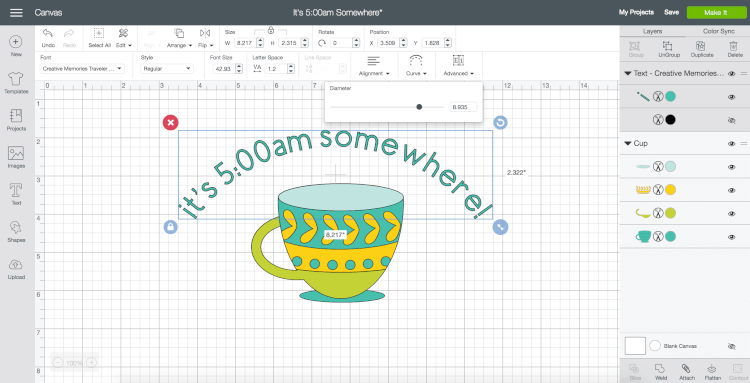Hide the light-blue cup top layer
The height and width of the screenshot is (383, 750).
pos(731,167)
